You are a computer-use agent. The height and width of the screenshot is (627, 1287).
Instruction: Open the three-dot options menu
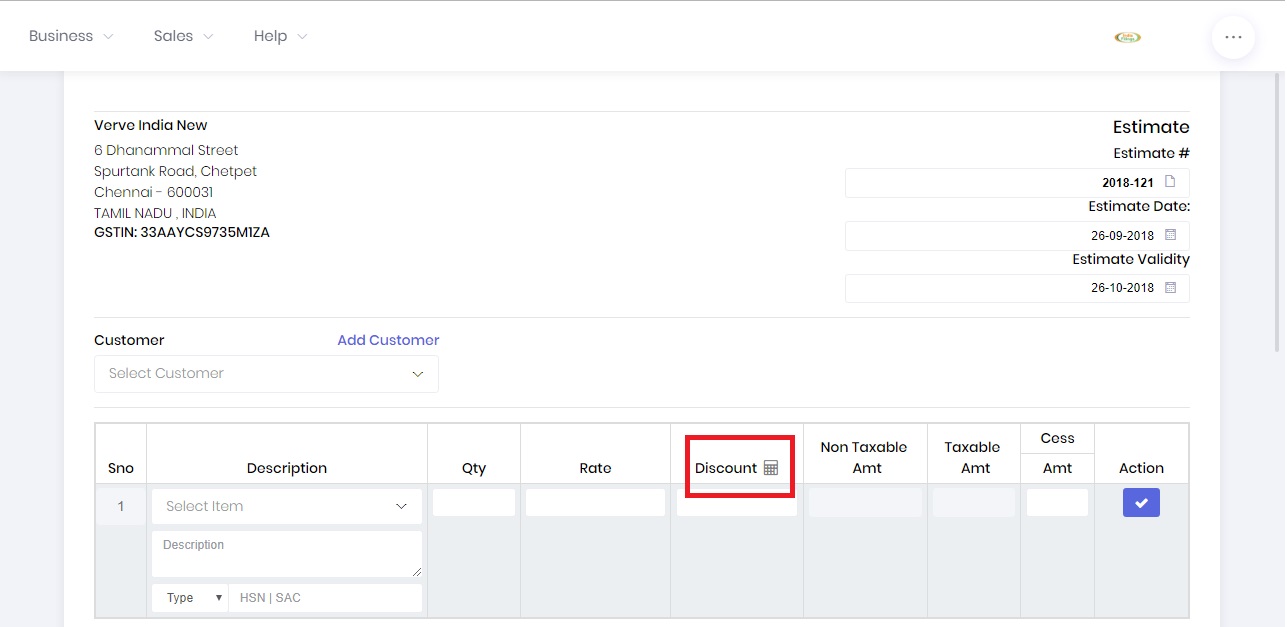(x=1233, y=37)
